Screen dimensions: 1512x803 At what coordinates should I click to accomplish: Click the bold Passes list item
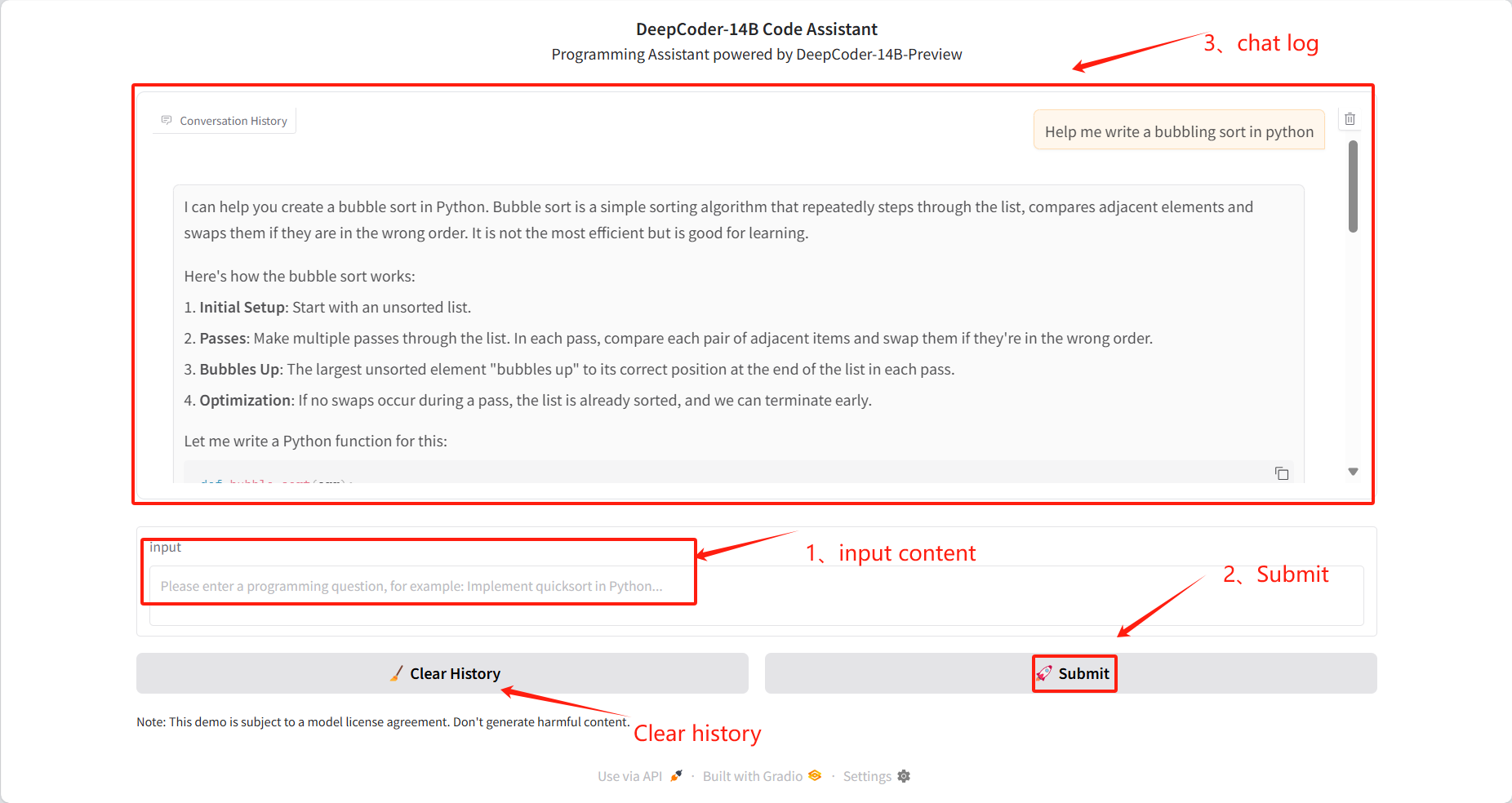(x=223, y=339)
